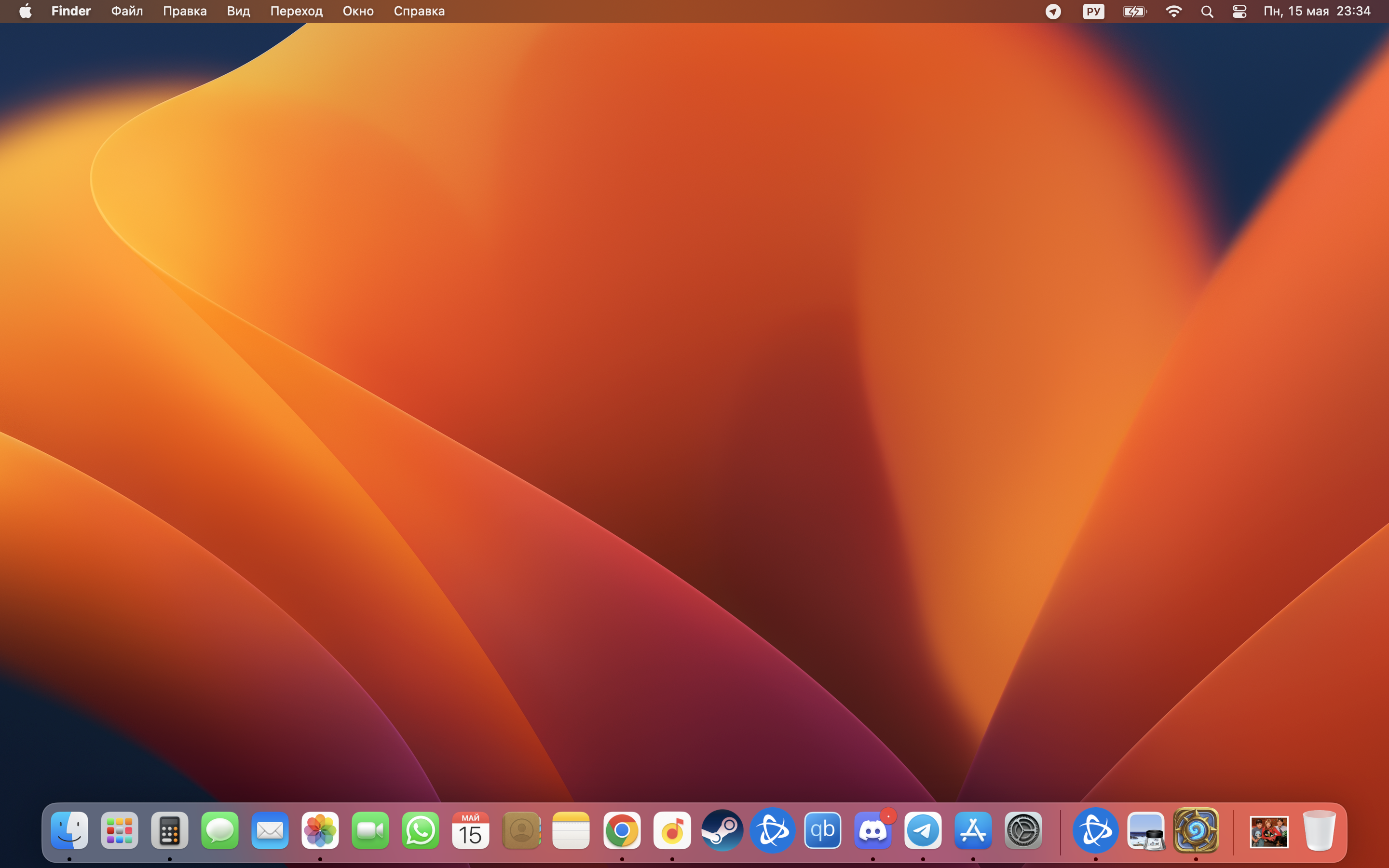
Task: Open Battle.net left of qBittorrent
Action: (773, 830)
